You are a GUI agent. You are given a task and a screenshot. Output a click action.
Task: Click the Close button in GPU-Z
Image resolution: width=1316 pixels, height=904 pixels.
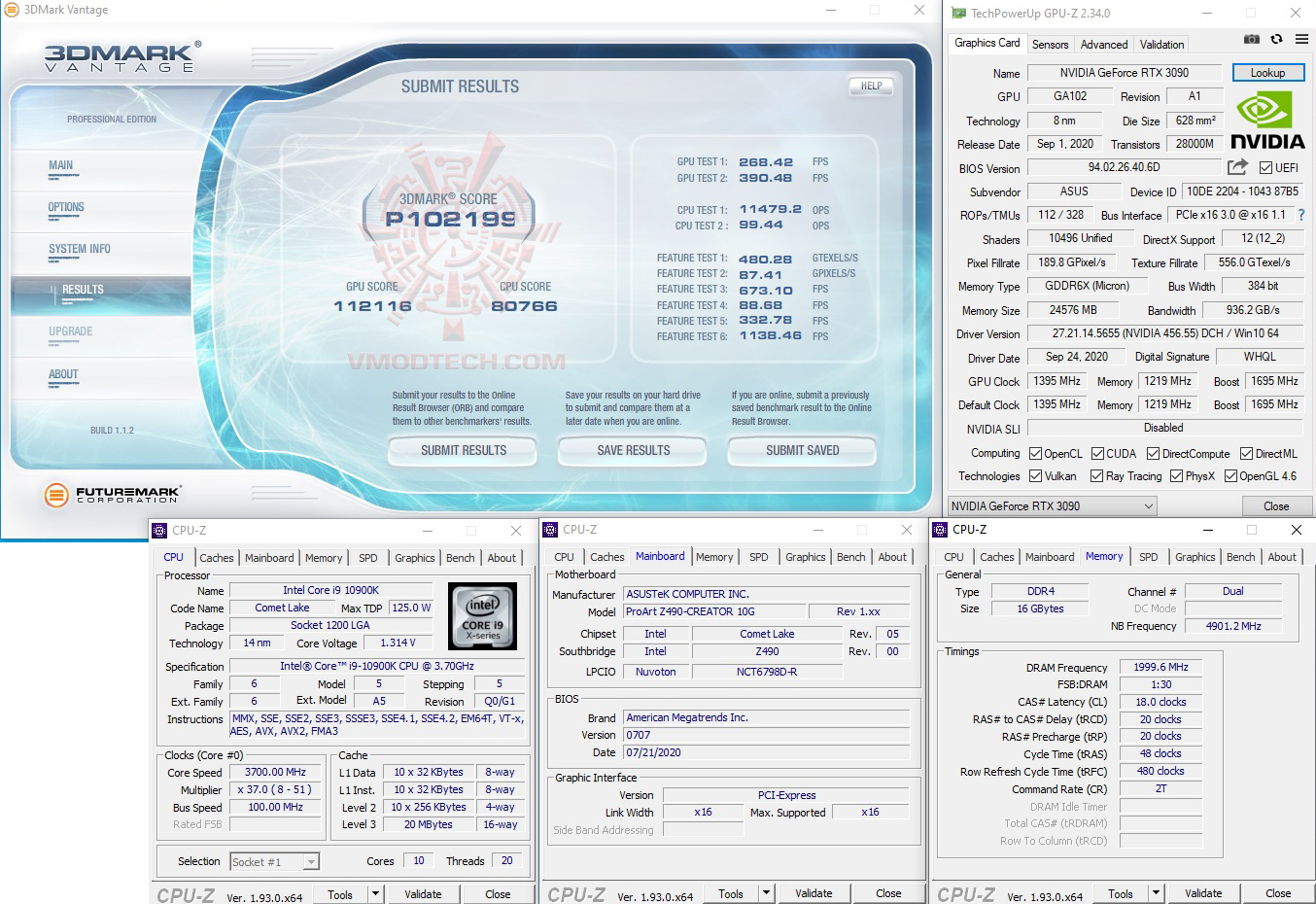pos(1276,506)
